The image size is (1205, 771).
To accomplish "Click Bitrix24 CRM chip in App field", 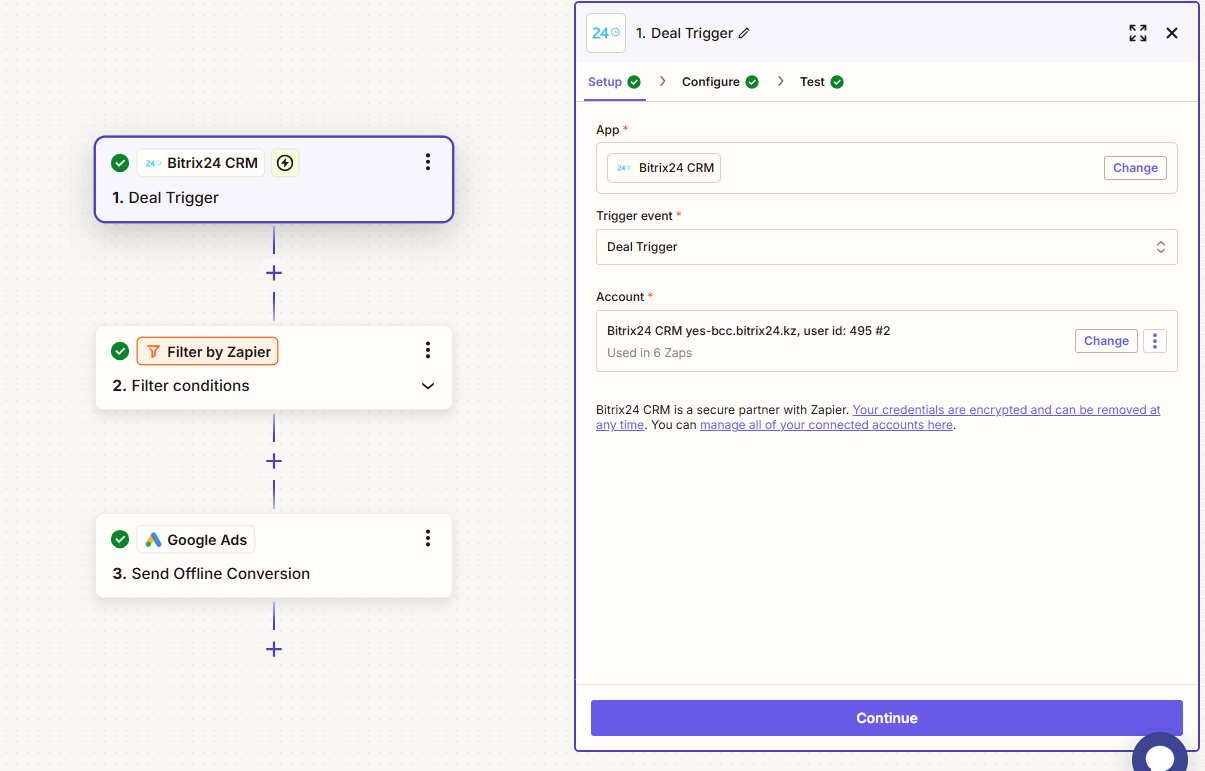I will pos(664,168).
